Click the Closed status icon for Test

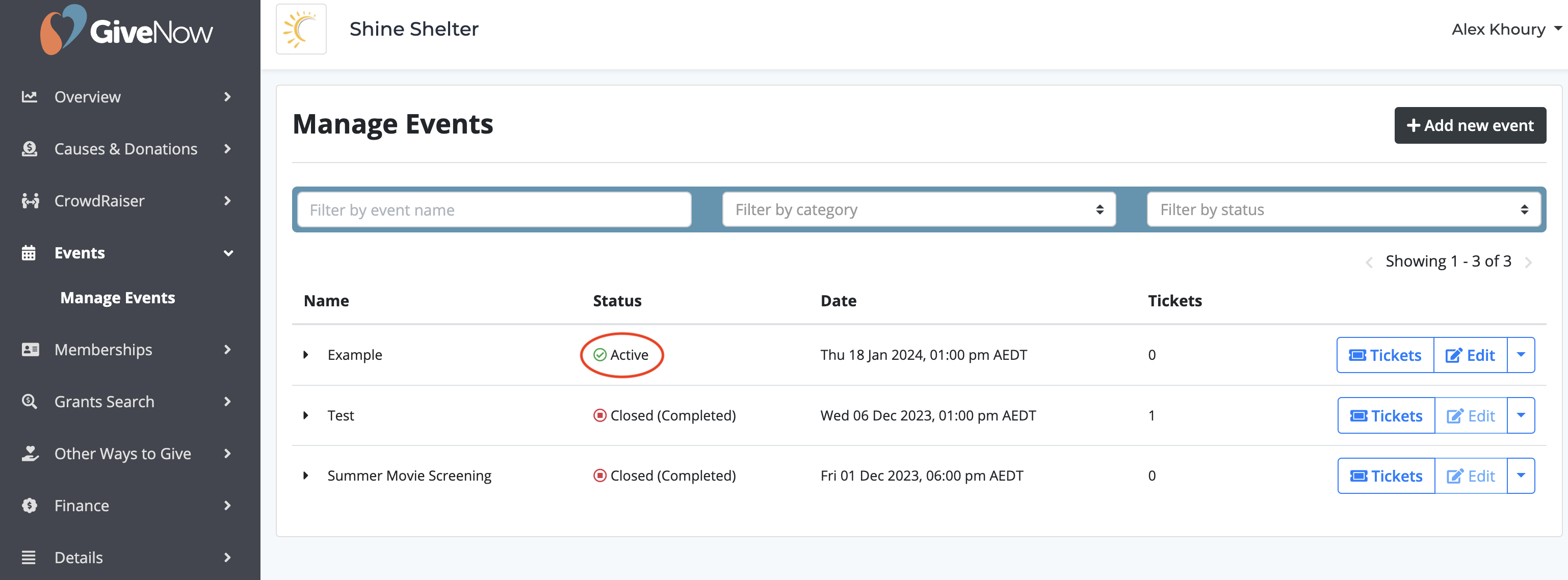(x=599, y=415)
